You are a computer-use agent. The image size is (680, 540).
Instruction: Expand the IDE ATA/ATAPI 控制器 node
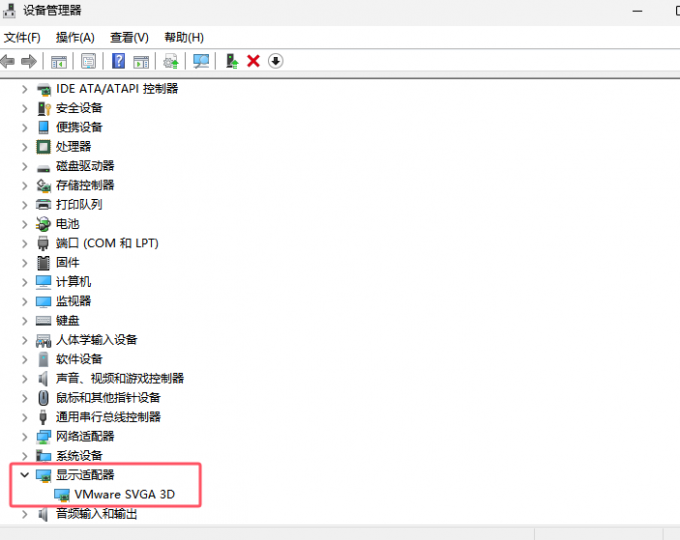(25, 88)
